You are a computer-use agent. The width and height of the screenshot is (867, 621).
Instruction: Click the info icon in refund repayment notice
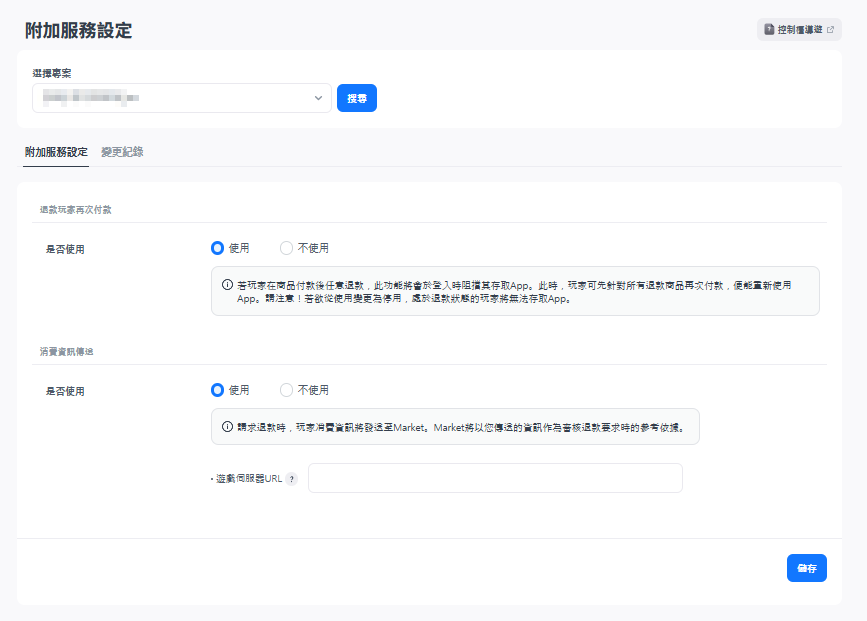(x=227, y=285)
